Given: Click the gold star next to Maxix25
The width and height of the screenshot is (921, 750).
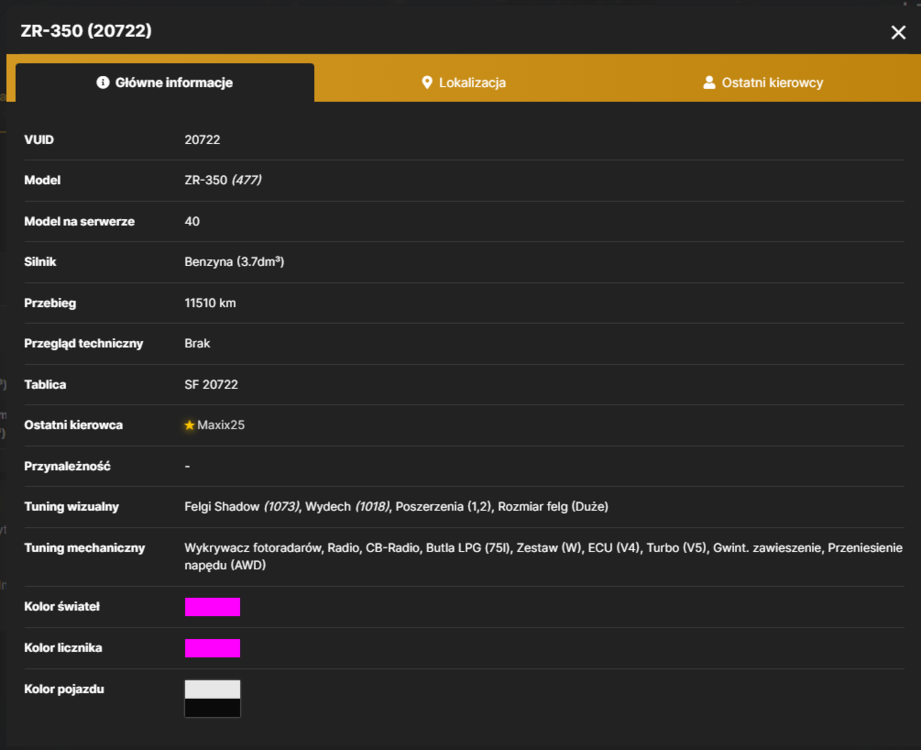Looking at the screenshot, I should (189, 425).
